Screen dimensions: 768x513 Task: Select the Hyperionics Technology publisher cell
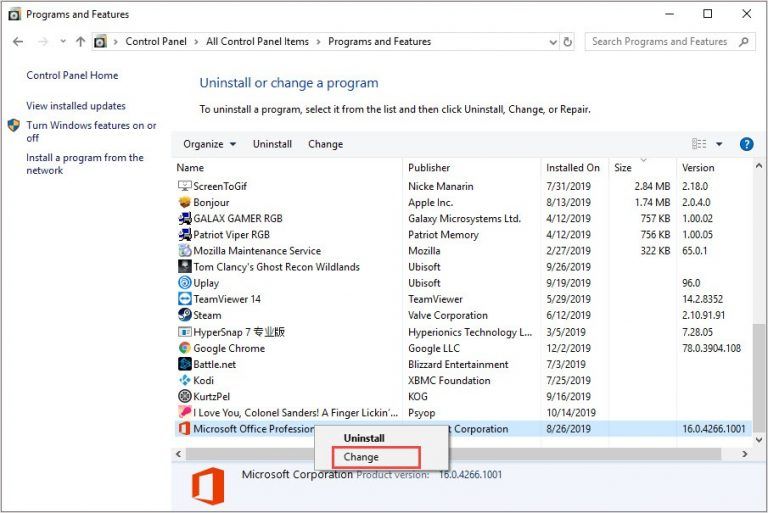(470, 332)
